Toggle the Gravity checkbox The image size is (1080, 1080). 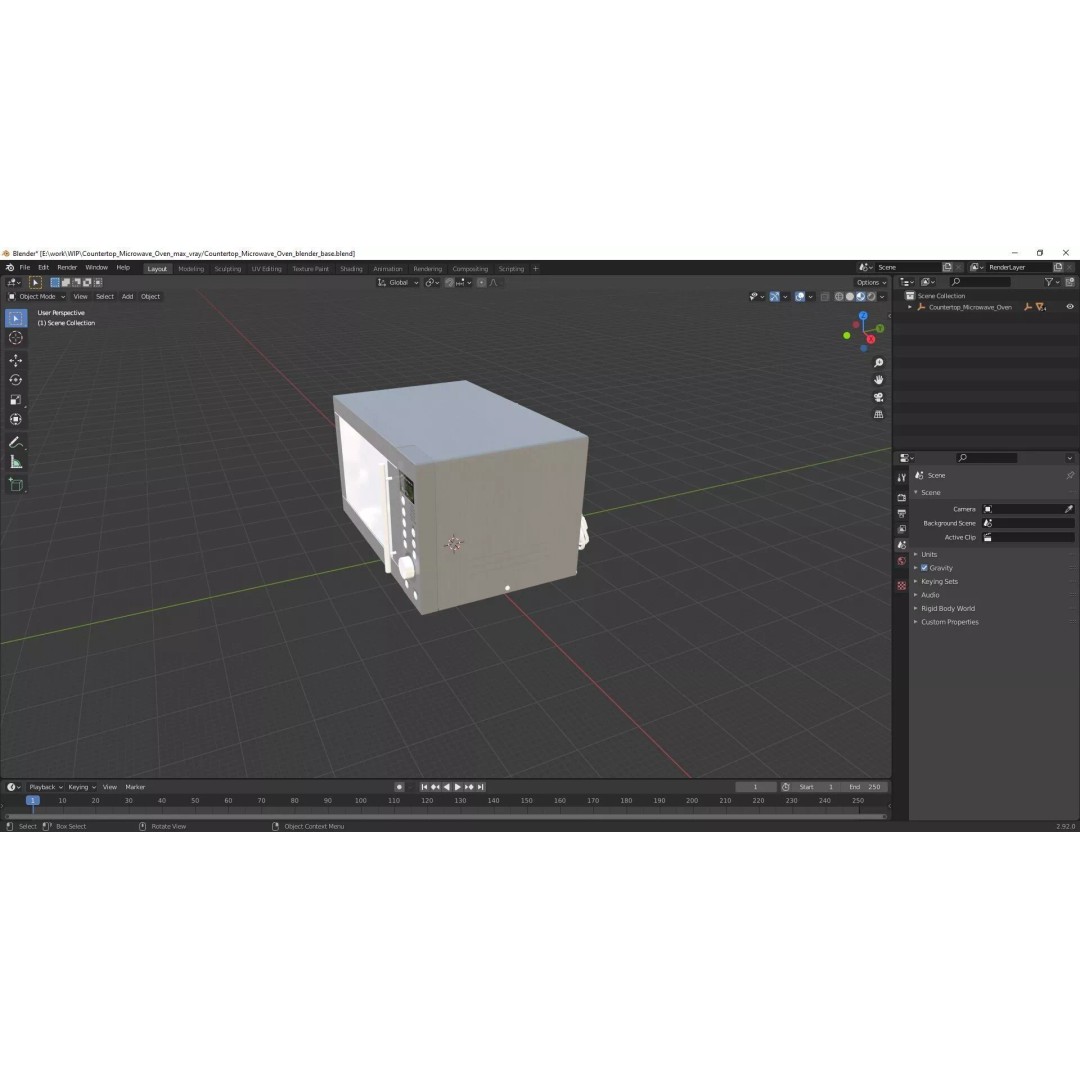(x=924, y=568)
